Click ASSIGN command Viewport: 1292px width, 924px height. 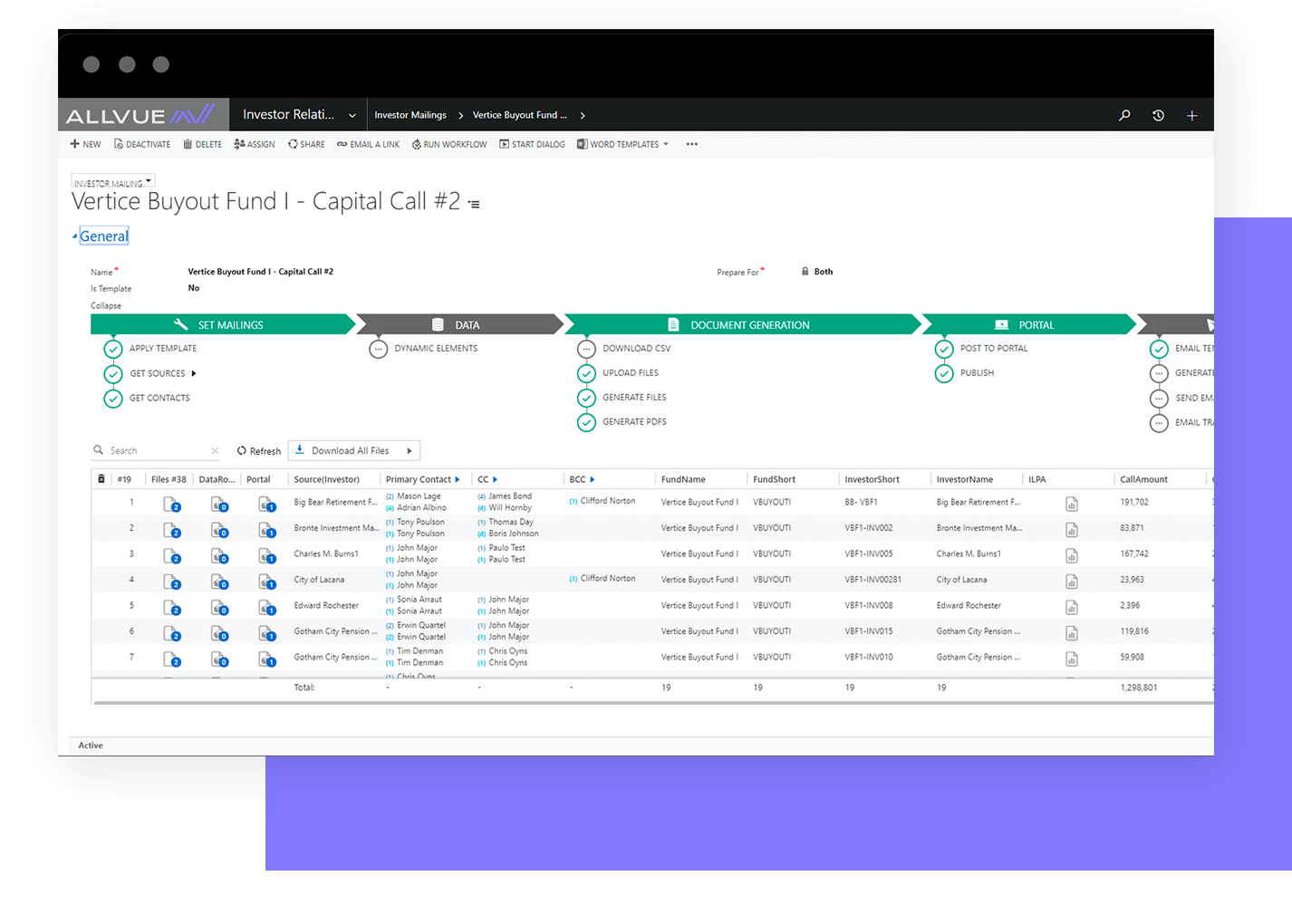click(x=255, y=144)
